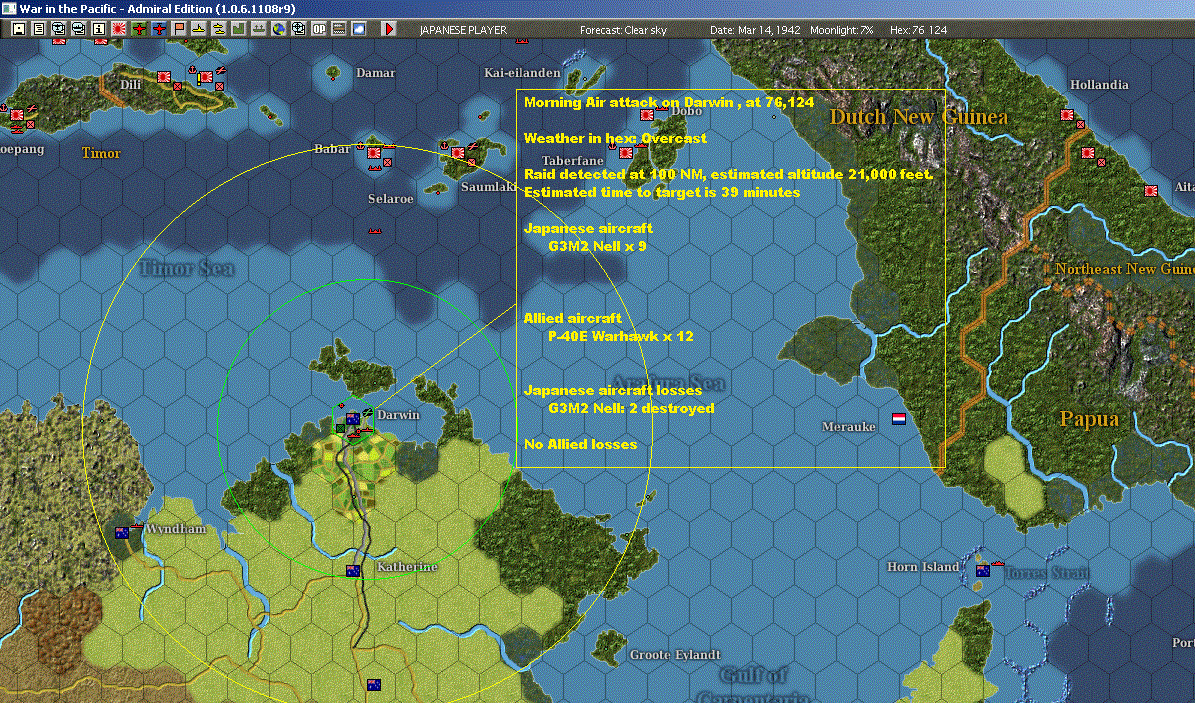Click the Horn Island label

tap(923, 567)
